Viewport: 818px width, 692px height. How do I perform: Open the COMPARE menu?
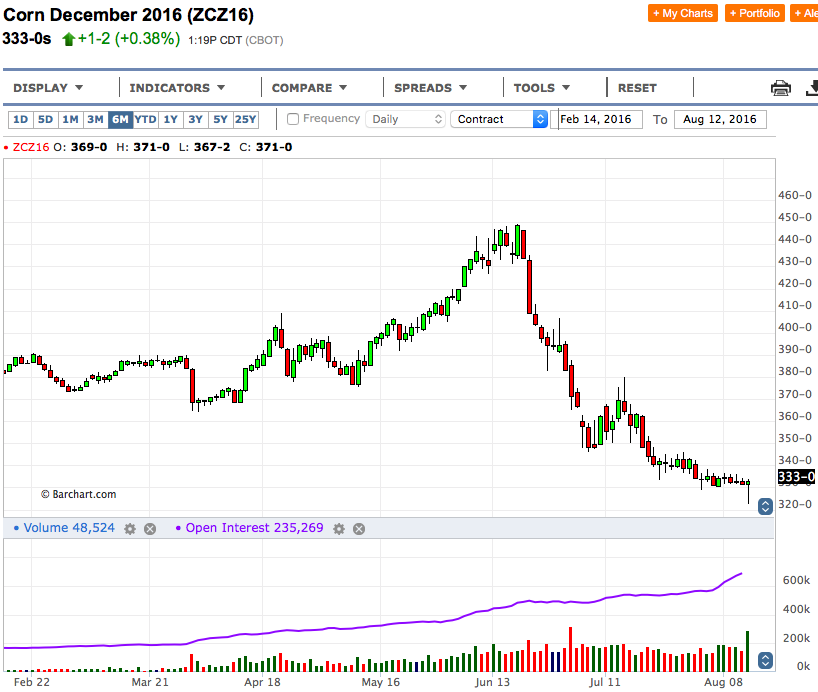(x=309, y=88)
